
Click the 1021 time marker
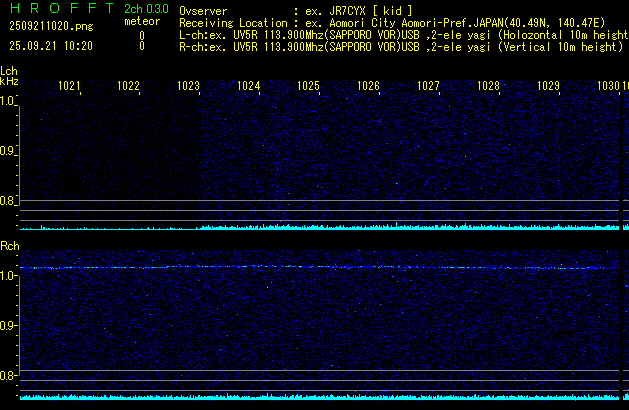click(69, 87)
